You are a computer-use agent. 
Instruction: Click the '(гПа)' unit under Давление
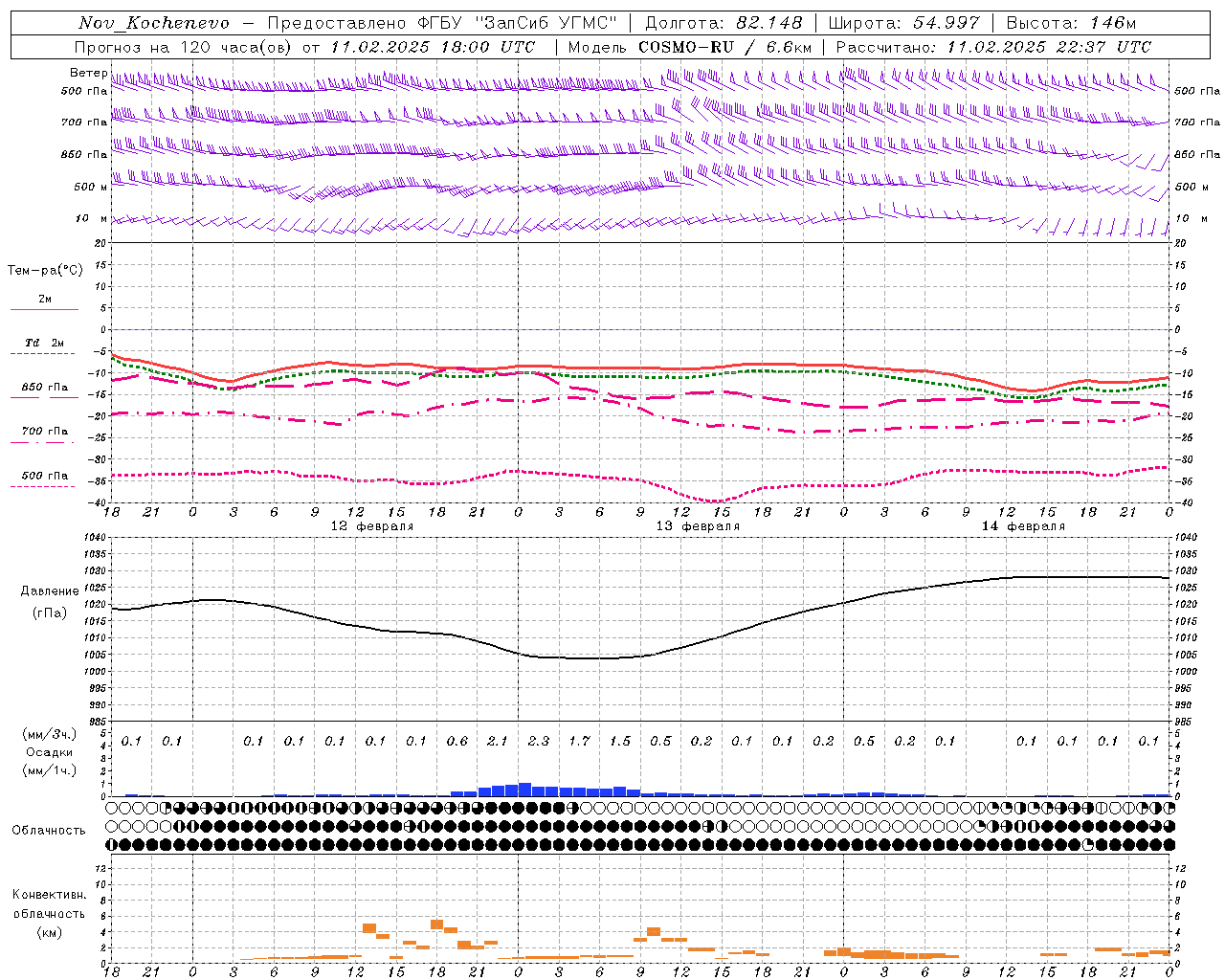pos(49,612)
